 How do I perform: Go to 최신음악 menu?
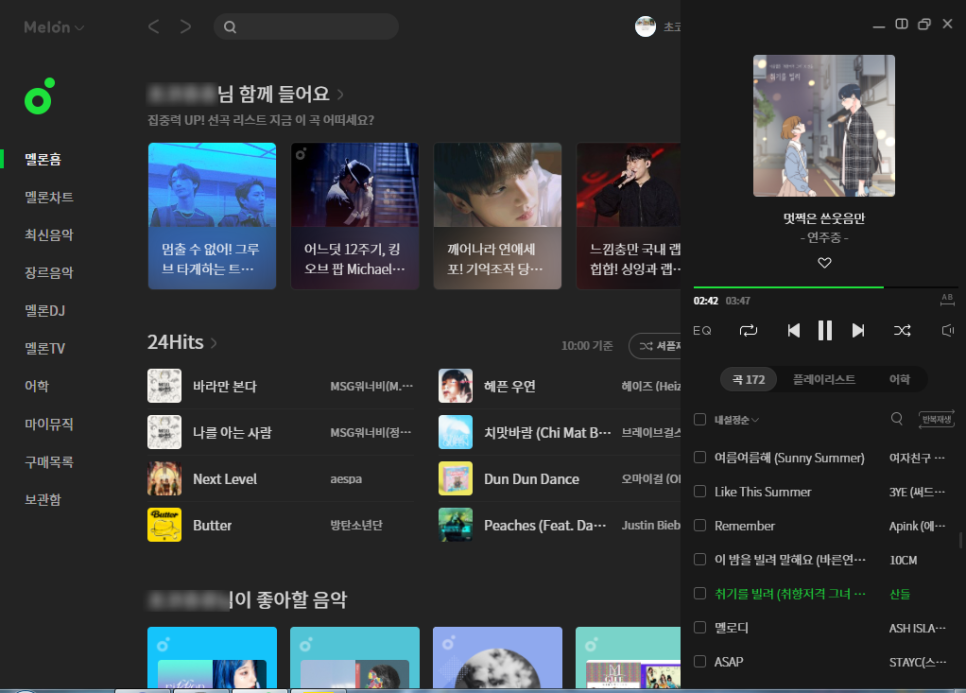pos(49,234)
